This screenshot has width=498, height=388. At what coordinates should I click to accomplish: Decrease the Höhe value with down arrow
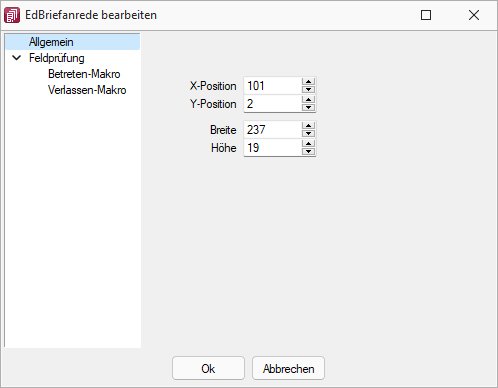(308, 151)
